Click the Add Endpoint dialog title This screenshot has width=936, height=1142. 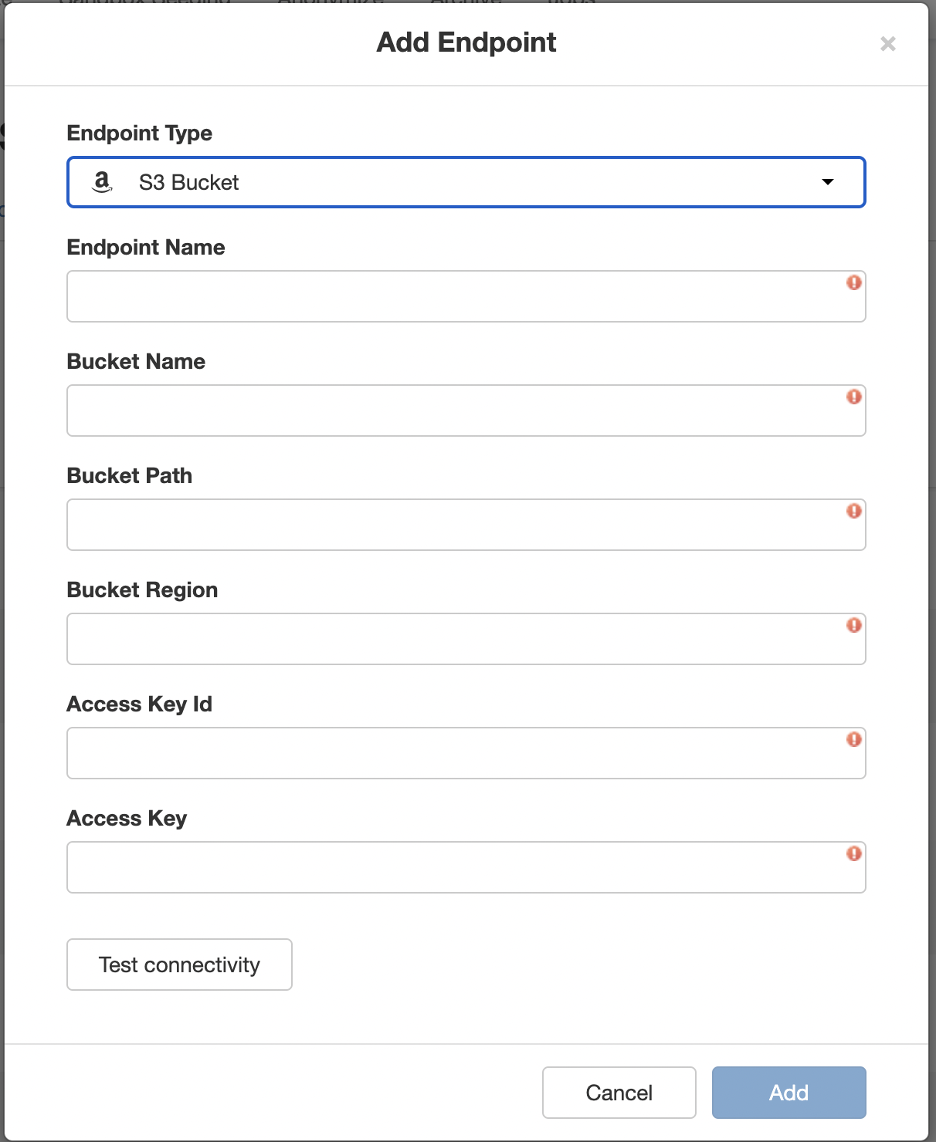[x=466, y=42]
